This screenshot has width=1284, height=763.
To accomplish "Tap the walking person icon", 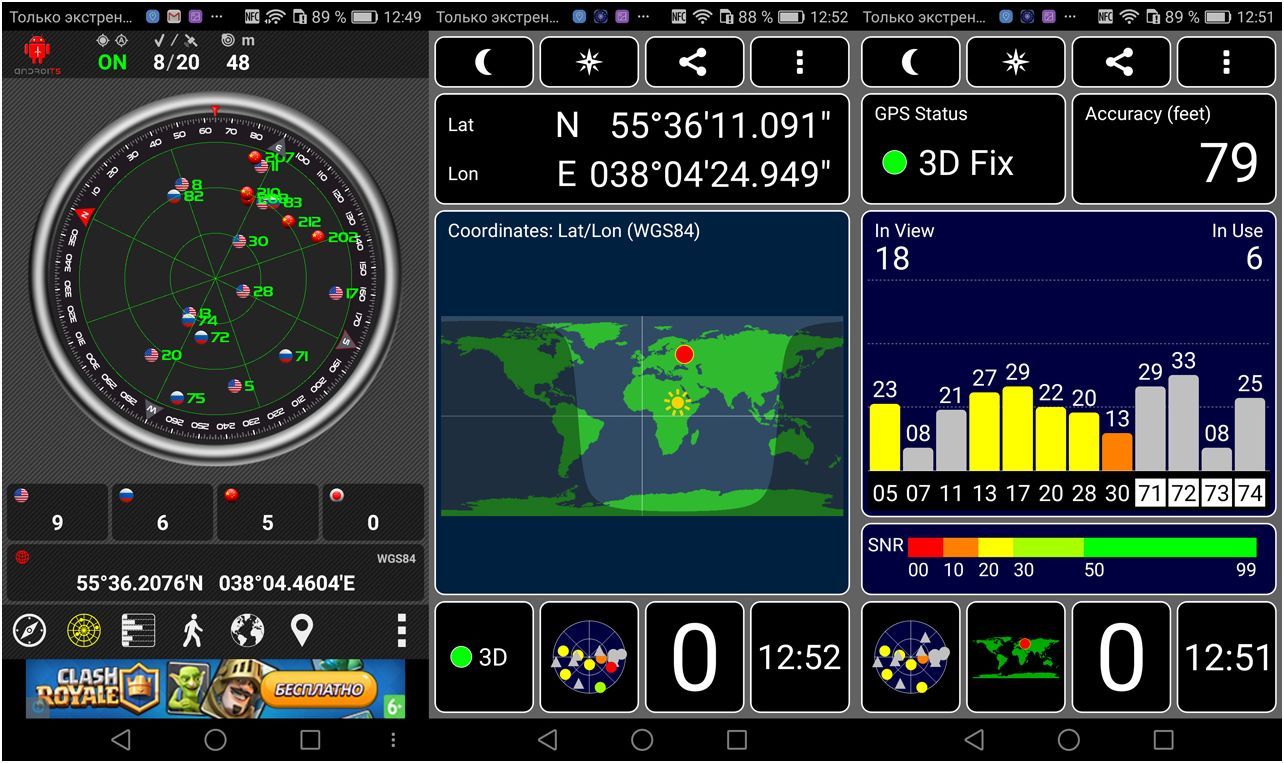I will pos(192,630).
